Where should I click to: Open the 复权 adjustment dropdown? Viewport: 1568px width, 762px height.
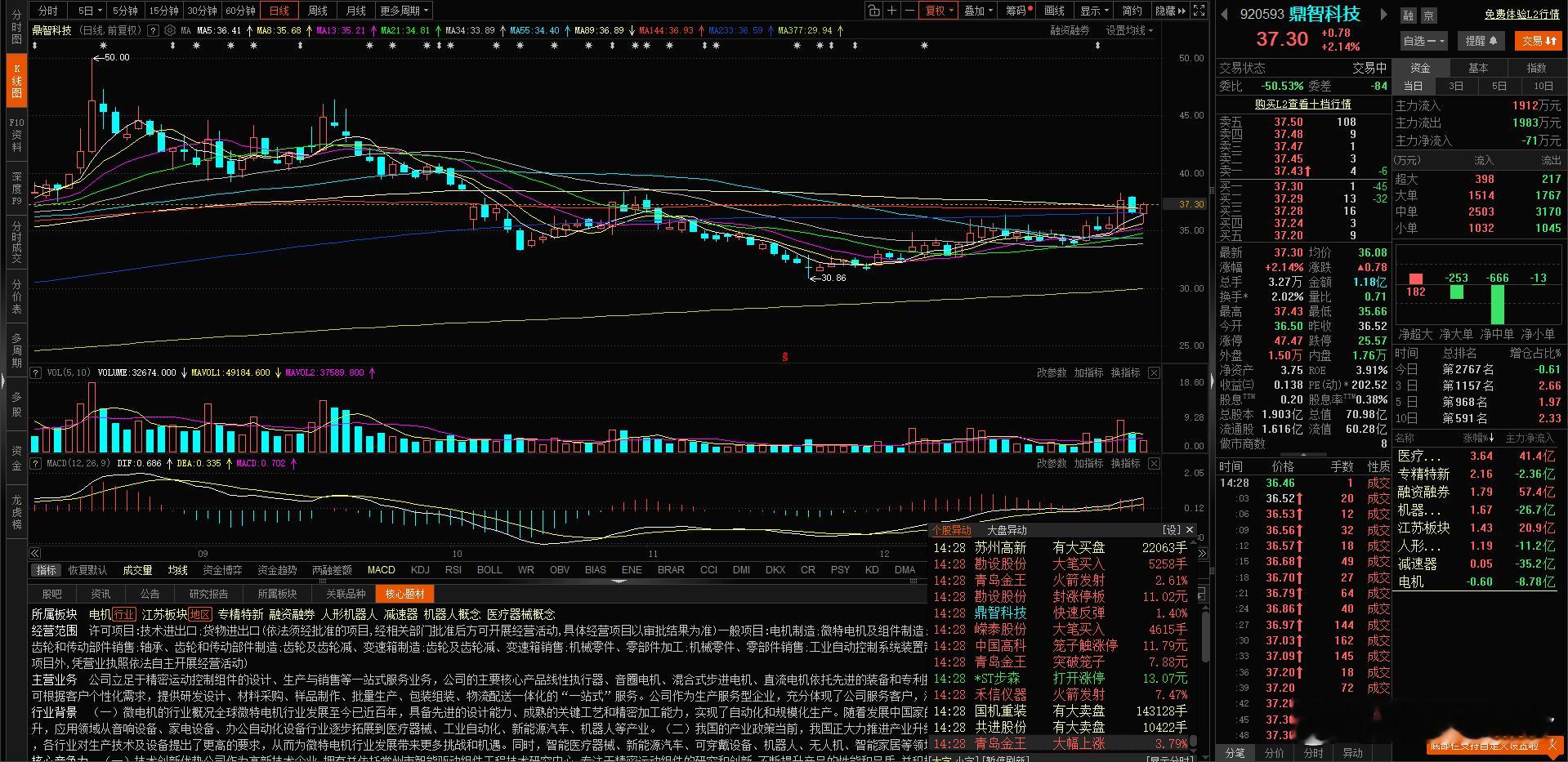point(939,11)
